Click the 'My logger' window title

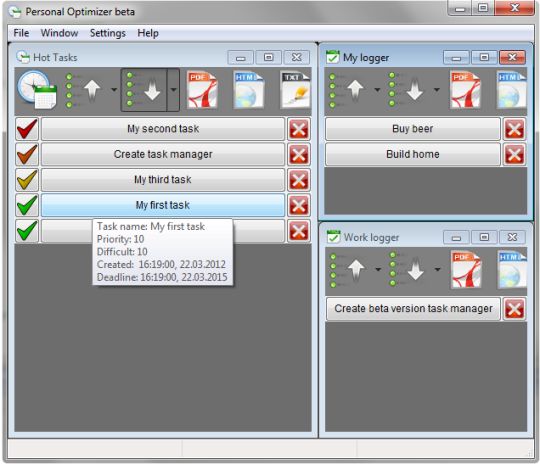tap(366, 58)
